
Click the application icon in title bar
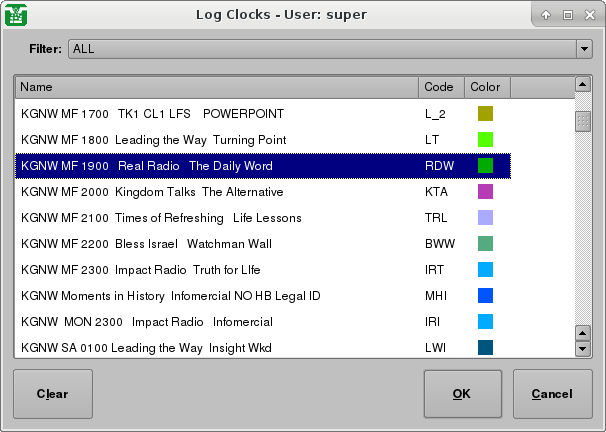point(15,15)
